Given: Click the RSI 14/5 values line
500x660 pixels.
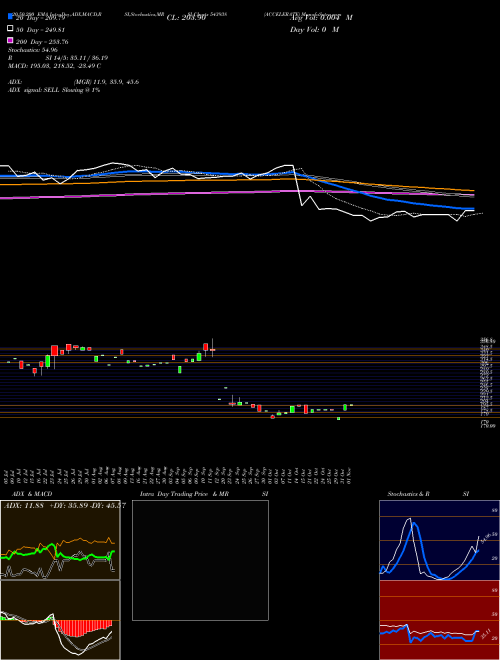Looking at the screenshot, I should click(x=58, y=58).
